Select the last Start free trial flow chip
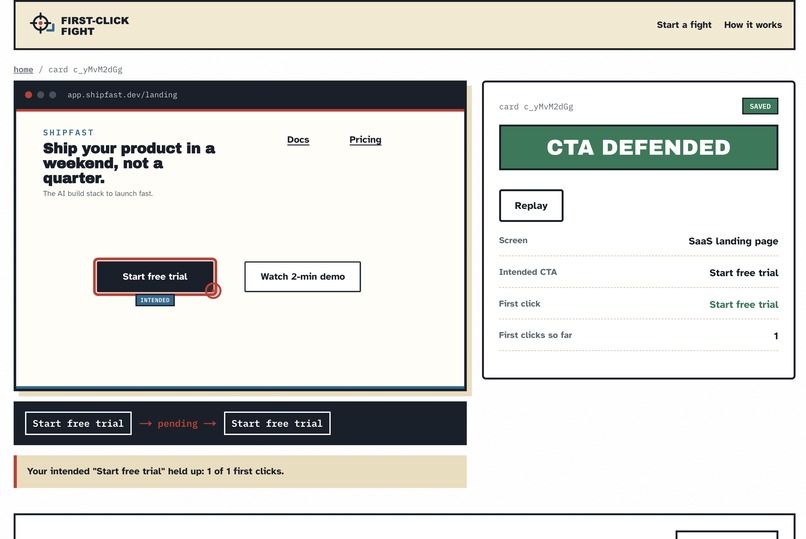 (x=277, y=423)
